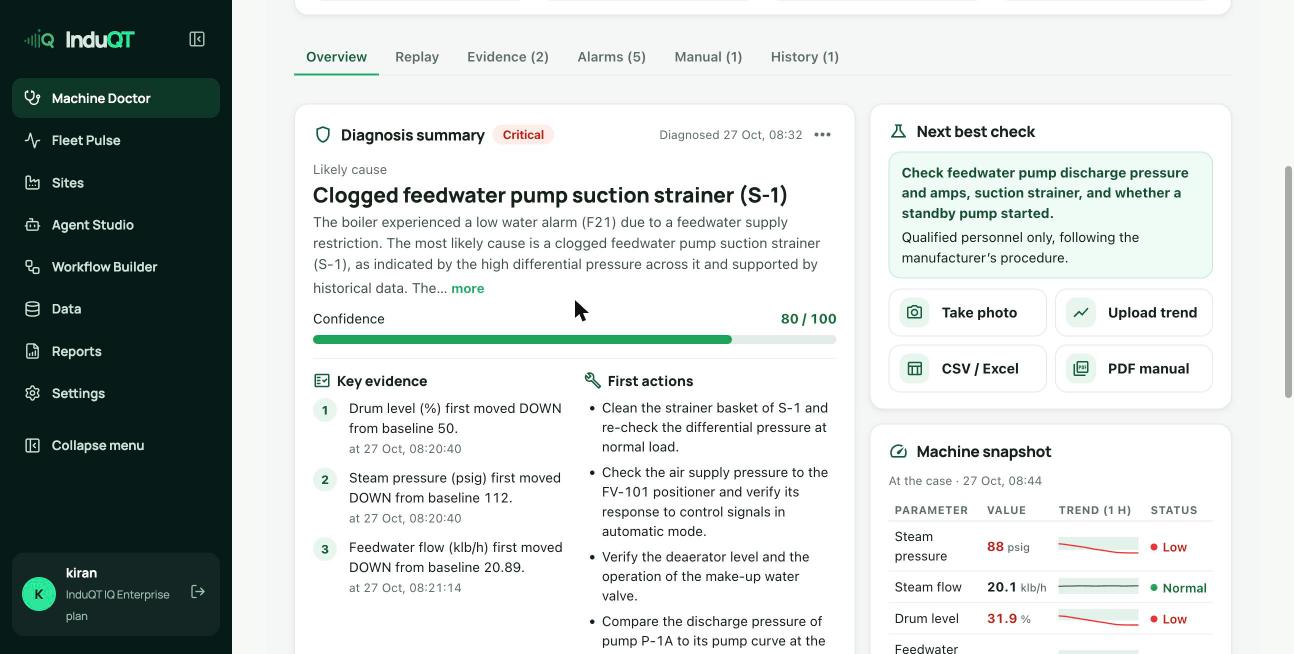Screen dimensions: 1294x654
Task: Open the Alarms (5) tab
Action: coord(612,57)
